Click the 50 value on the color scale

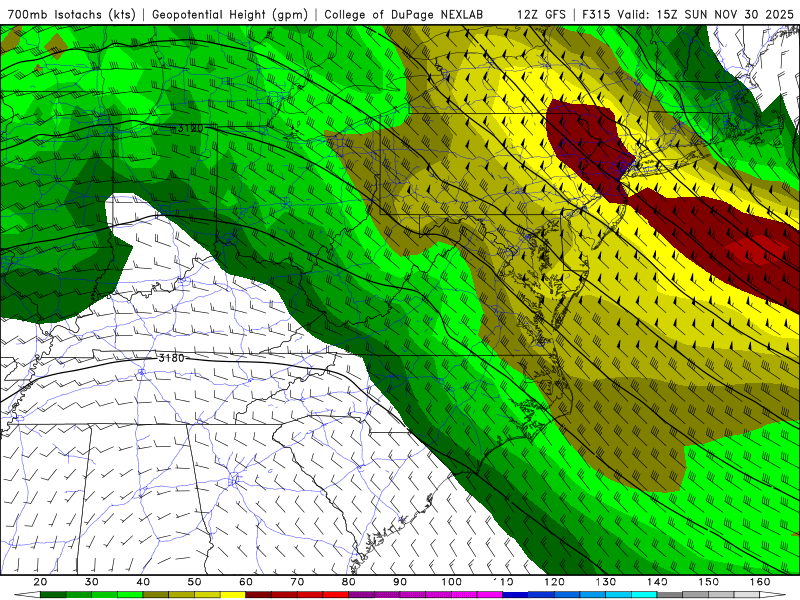pos(194,582)
